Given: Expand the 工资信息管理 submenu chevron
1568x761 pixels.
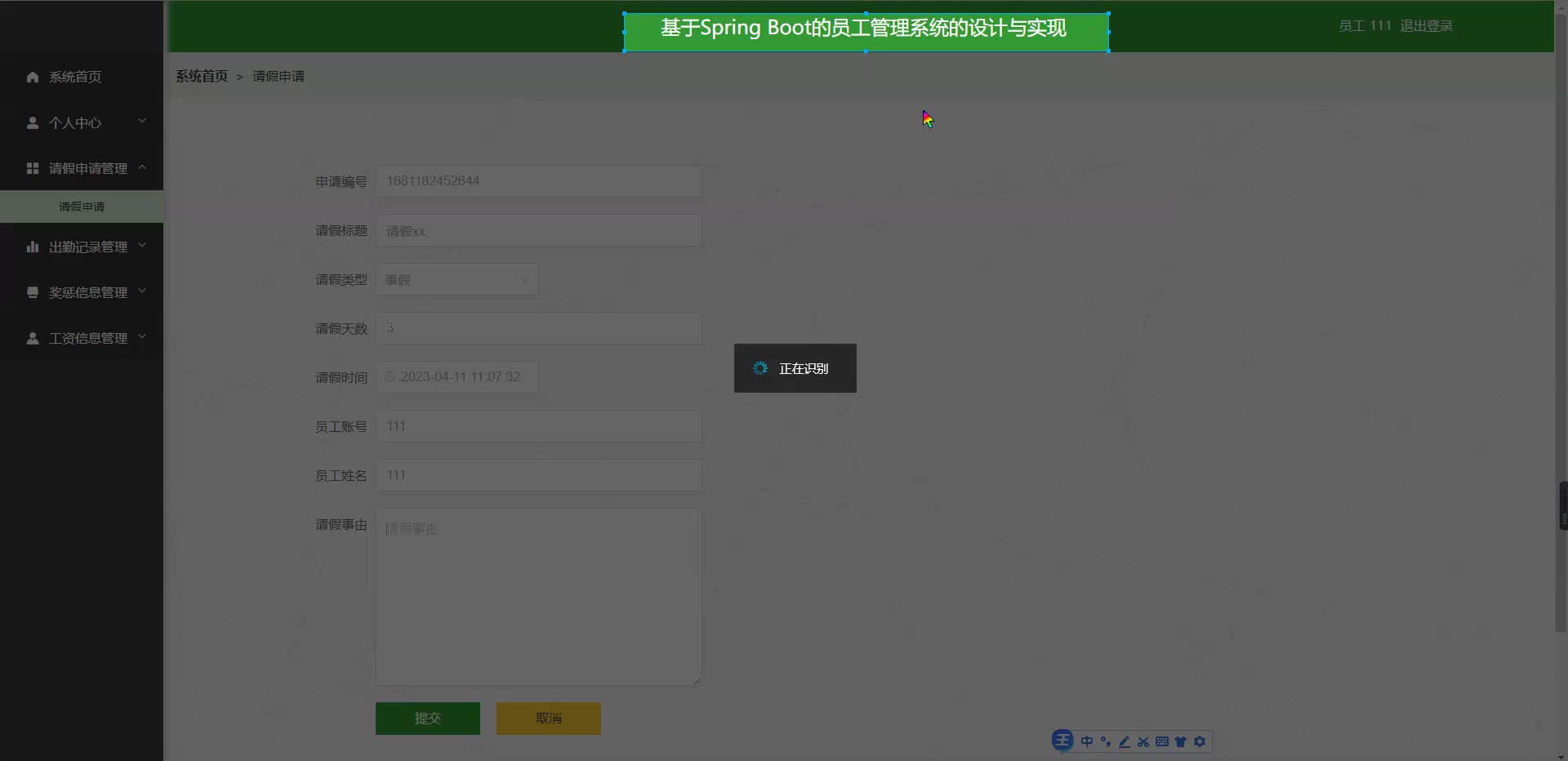Looking at the screenshot, I should (x=142, y=336).
